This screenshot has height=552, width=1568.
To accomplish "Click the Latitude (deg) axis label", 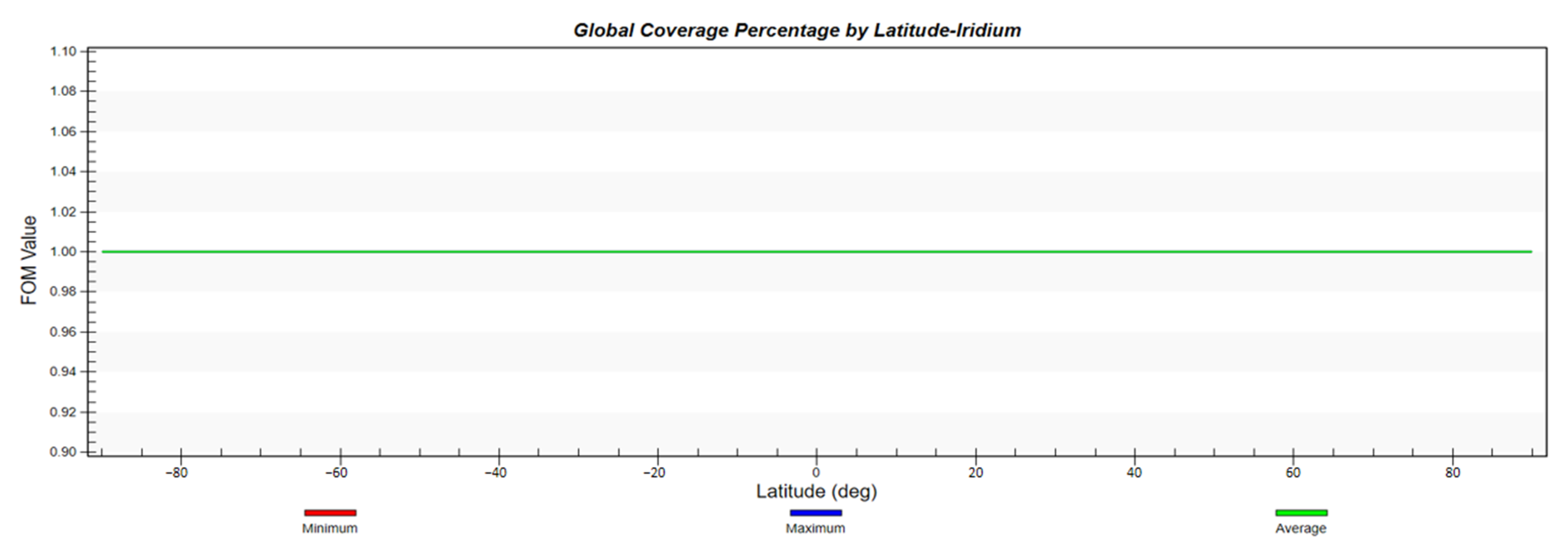I will click(x=816, y=491).
